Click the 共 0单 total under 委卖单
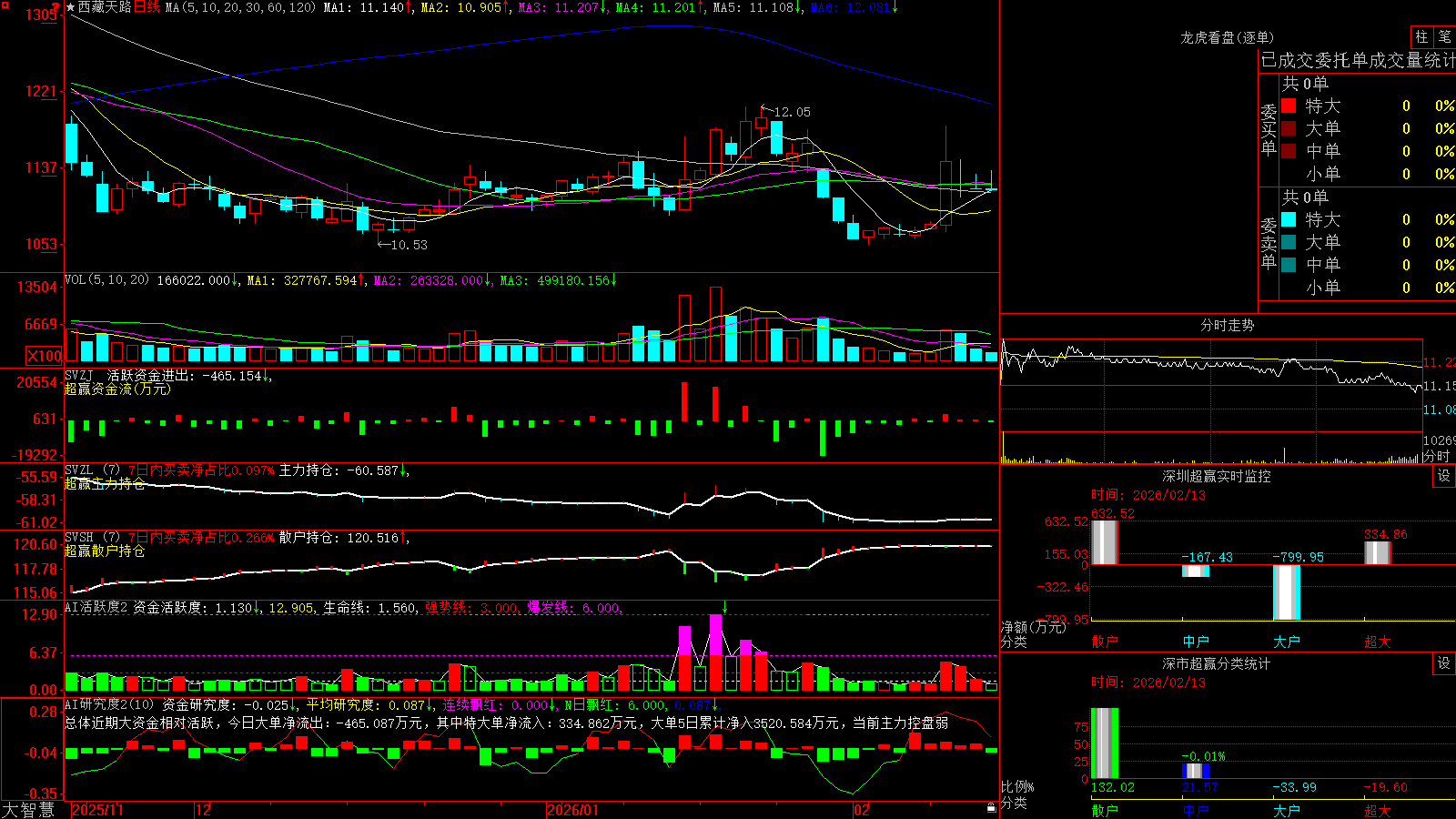The width and height of the screenshot is (1456, 819). (x=1305, y=197)
